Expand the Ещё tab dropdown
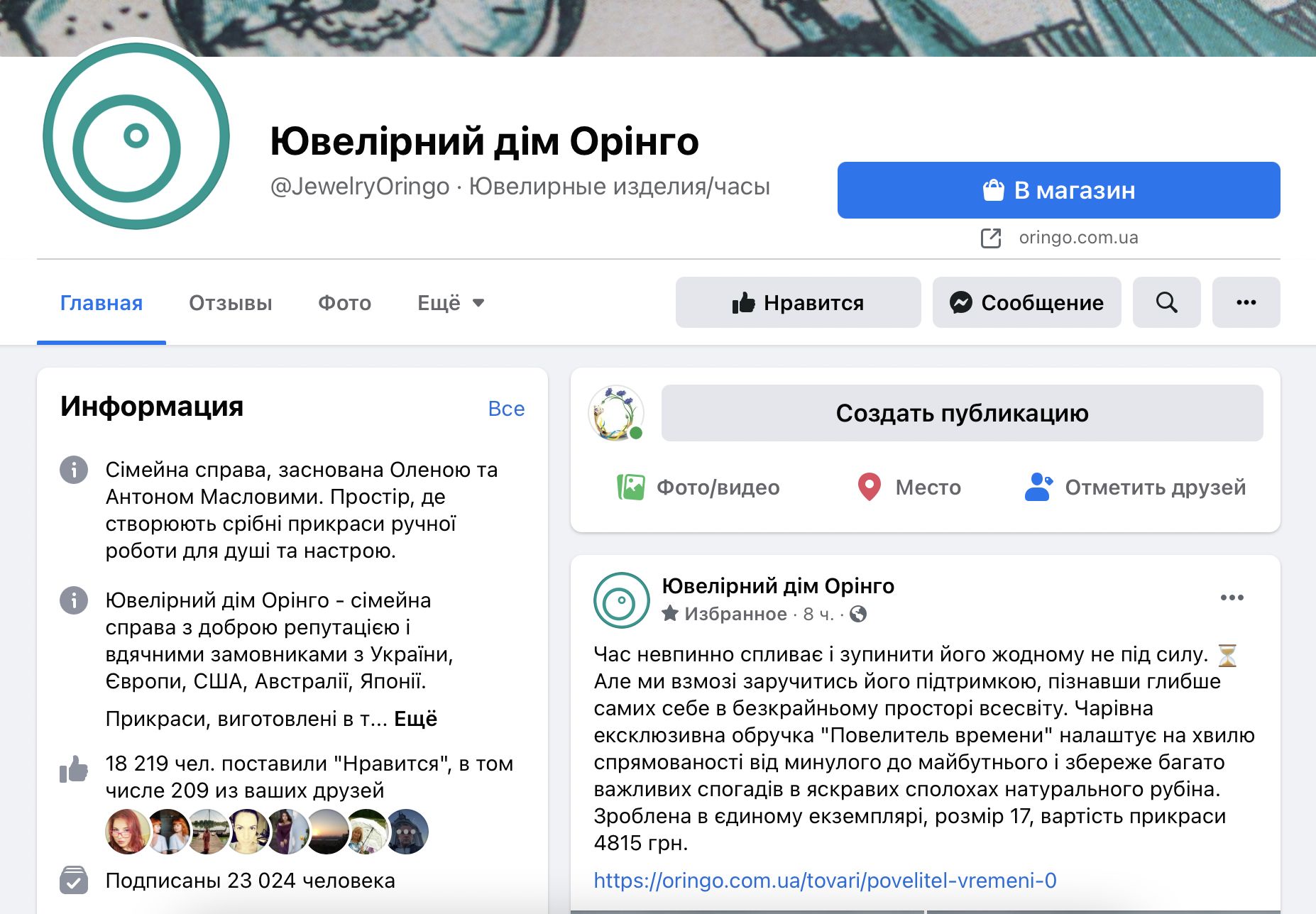 click(451, 303)
